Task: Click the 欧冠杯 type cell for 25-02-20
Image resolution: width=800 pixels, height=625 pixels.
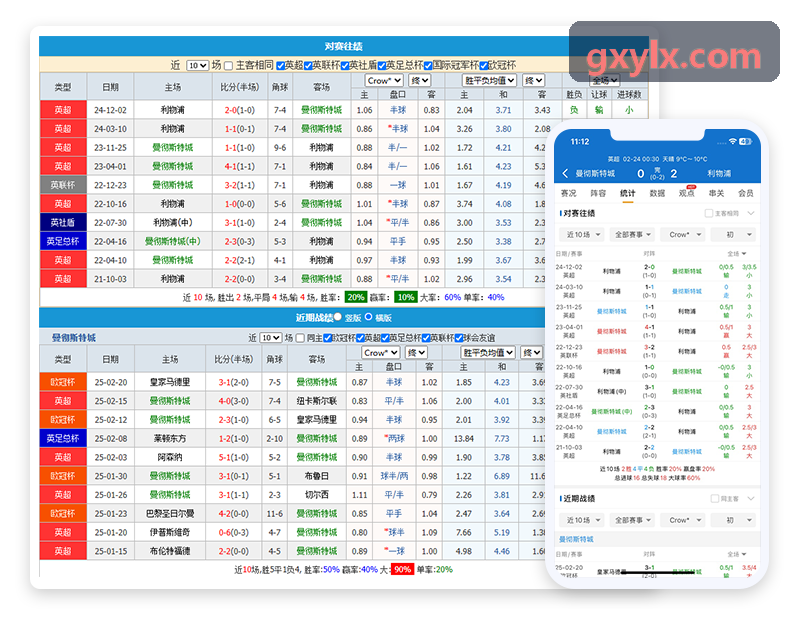Action: point(63,382)
